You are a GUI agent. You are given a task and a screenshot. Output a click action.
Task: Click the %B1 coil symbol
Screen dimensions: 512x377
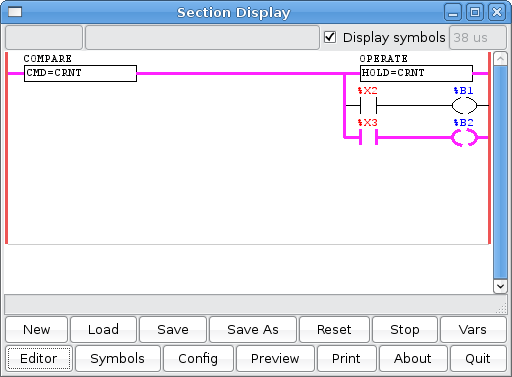coord(464,106)
